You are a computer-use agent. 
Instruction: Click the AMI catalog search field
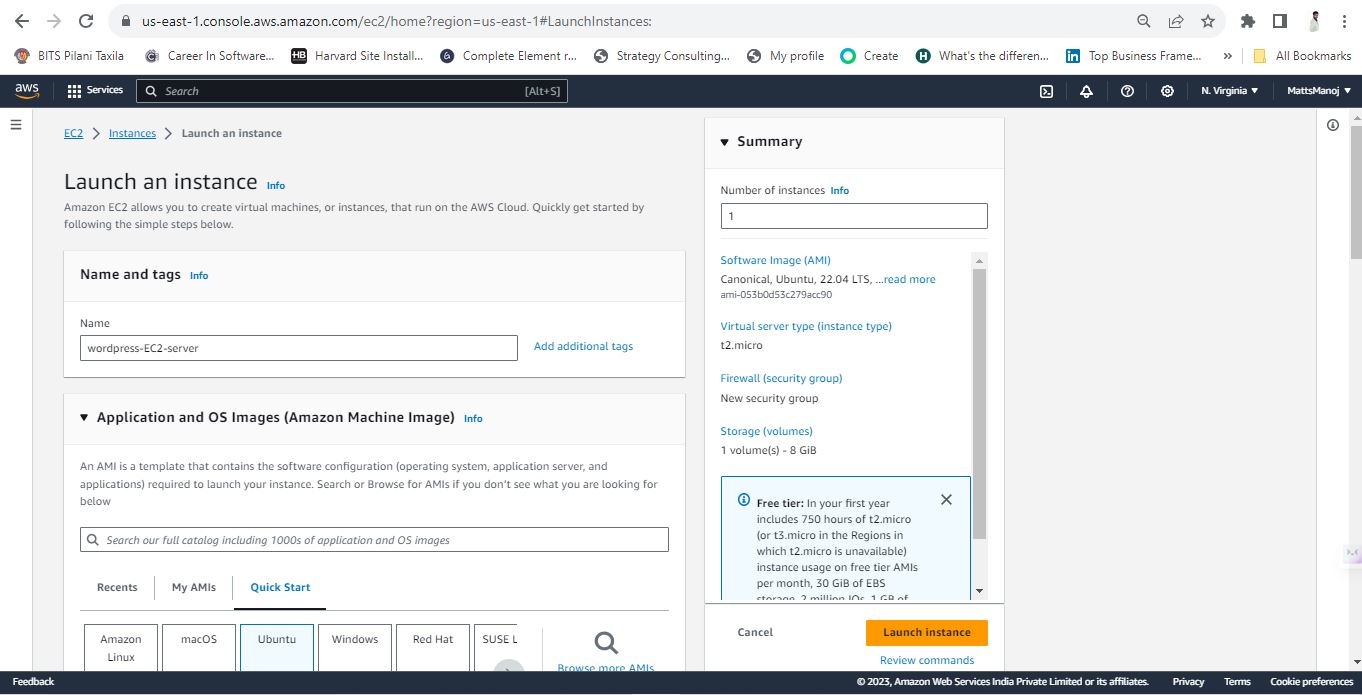coord(374,540)
